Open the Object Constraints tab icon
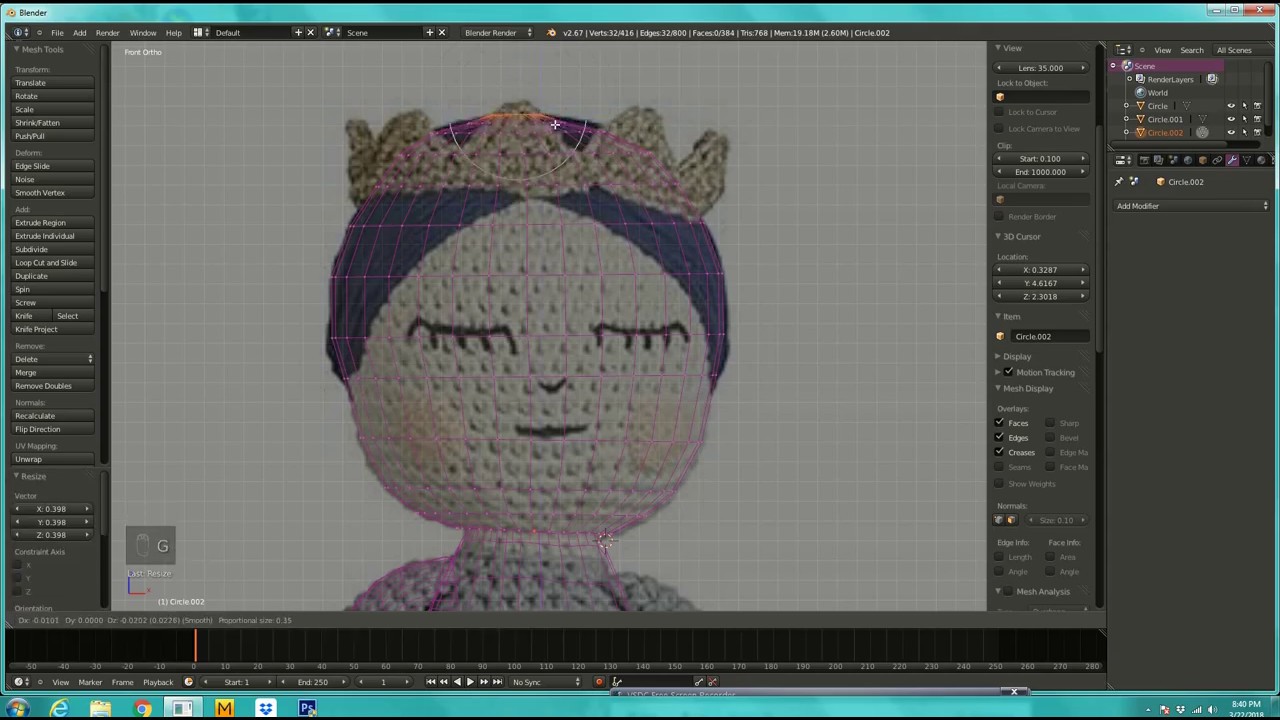This screenshot has height=720, width=1280. coord(1217,160)
